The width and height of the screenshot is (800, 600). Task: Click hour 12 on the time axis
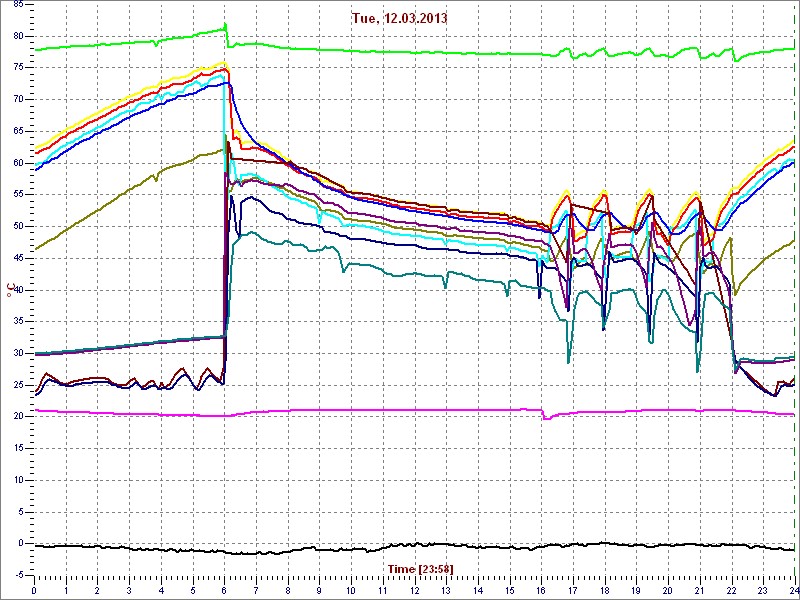pyautogui.click(x=414, y=590)
